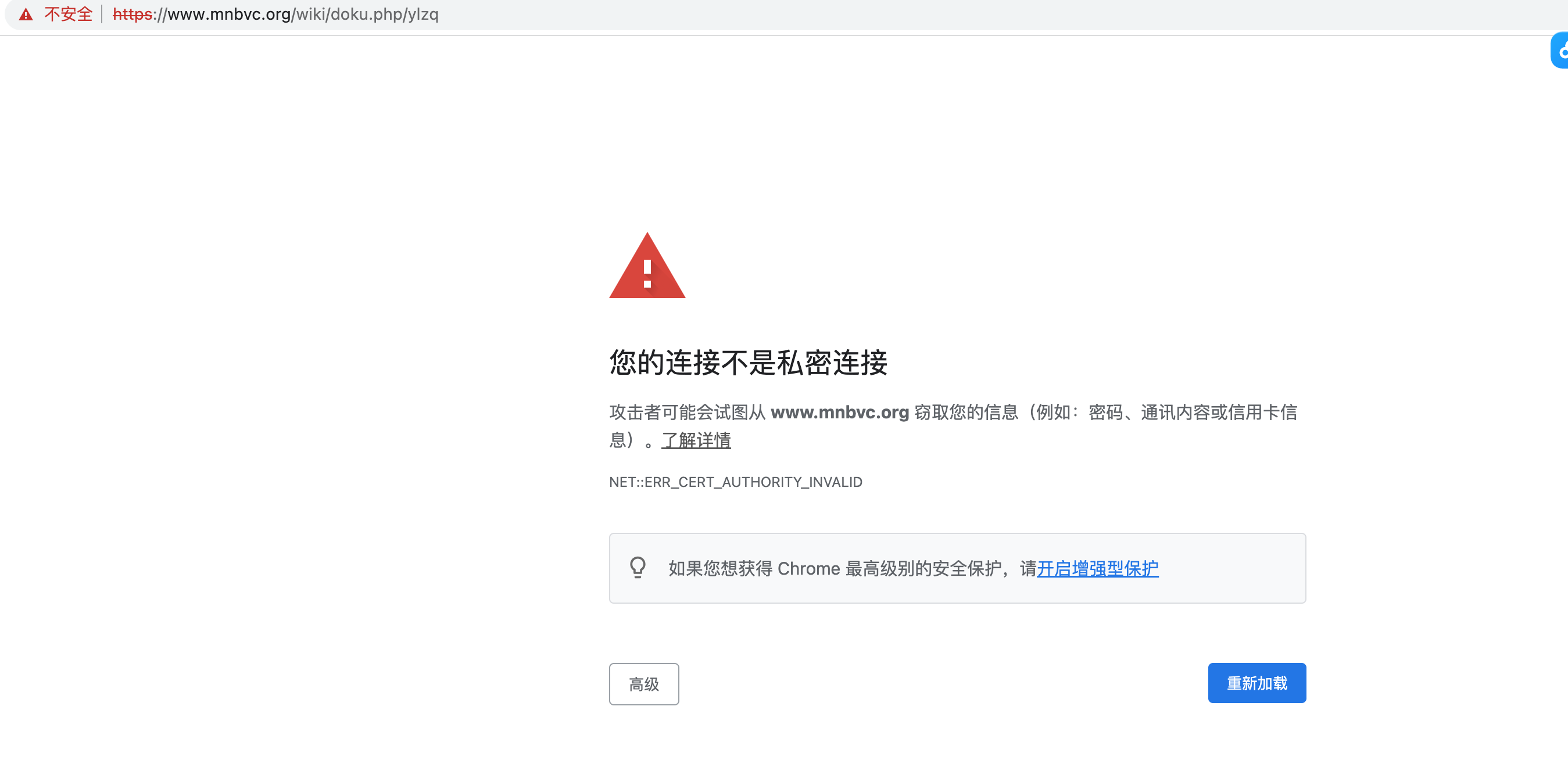
Task: Click the blue floating extension icon at right edge
Action: click(1560, 51)
